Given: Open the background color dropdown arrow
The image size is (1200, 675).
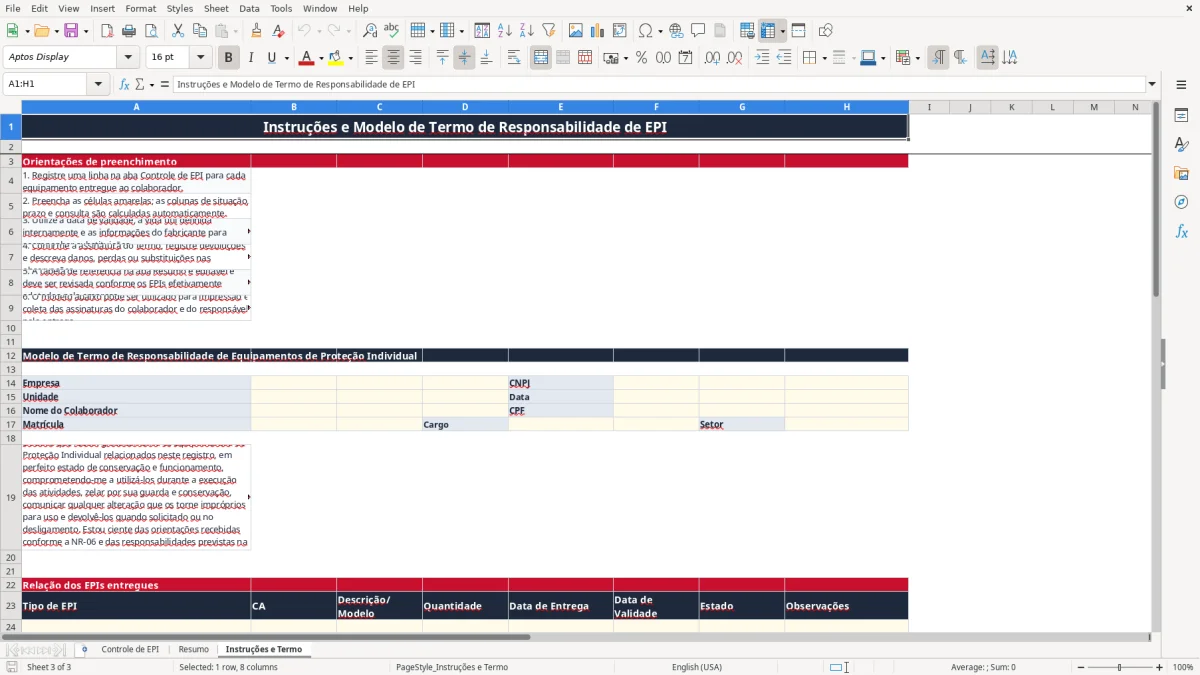Looking at the screenshot, I should [350, 58].
